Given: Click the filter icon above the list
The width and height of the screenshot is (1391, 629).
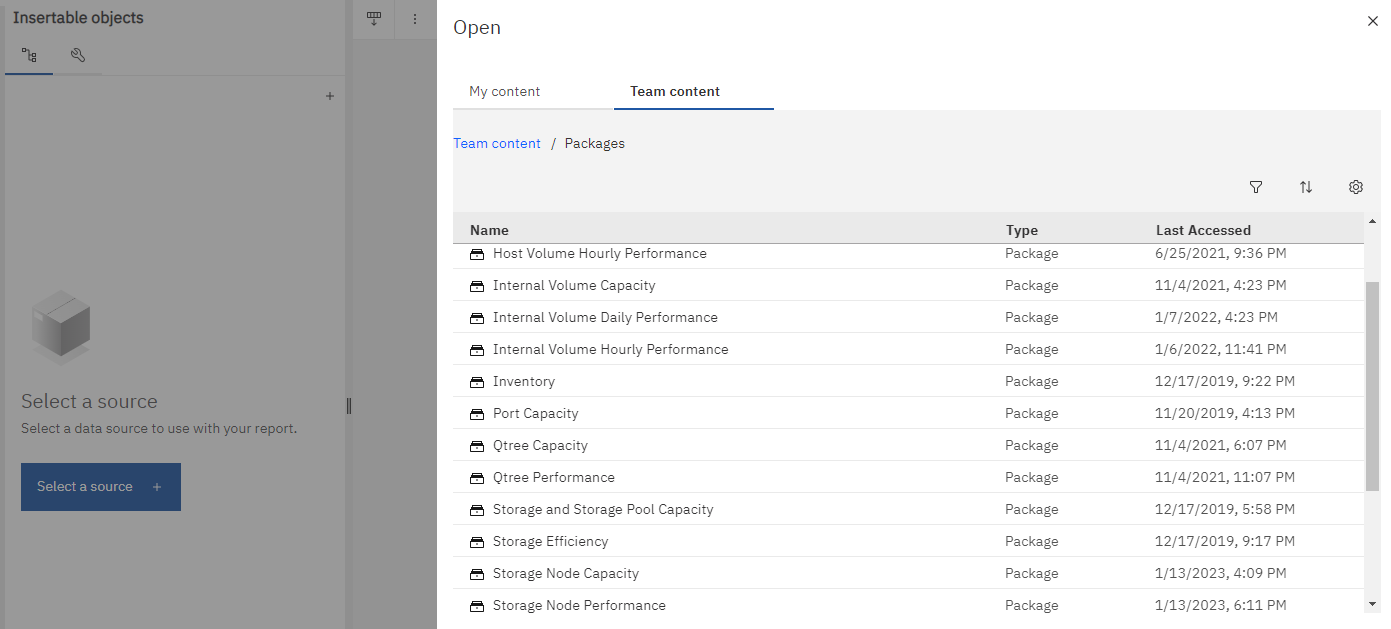Looking at the screenshot, I should pos(1256,187).
